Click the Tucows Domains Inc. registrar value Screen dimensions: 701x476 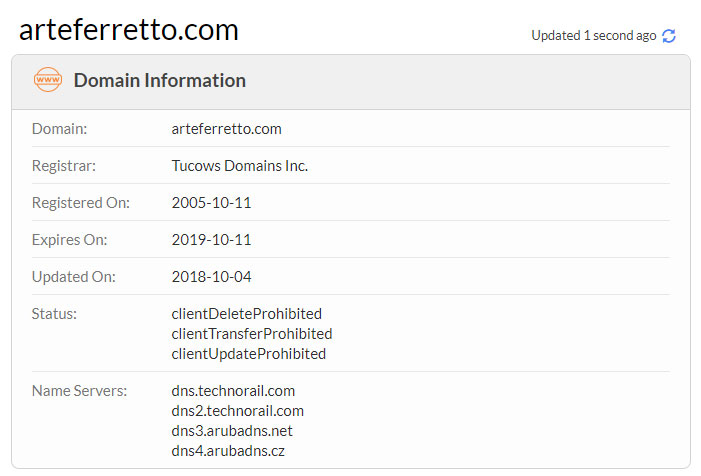(x=240, y=166)
